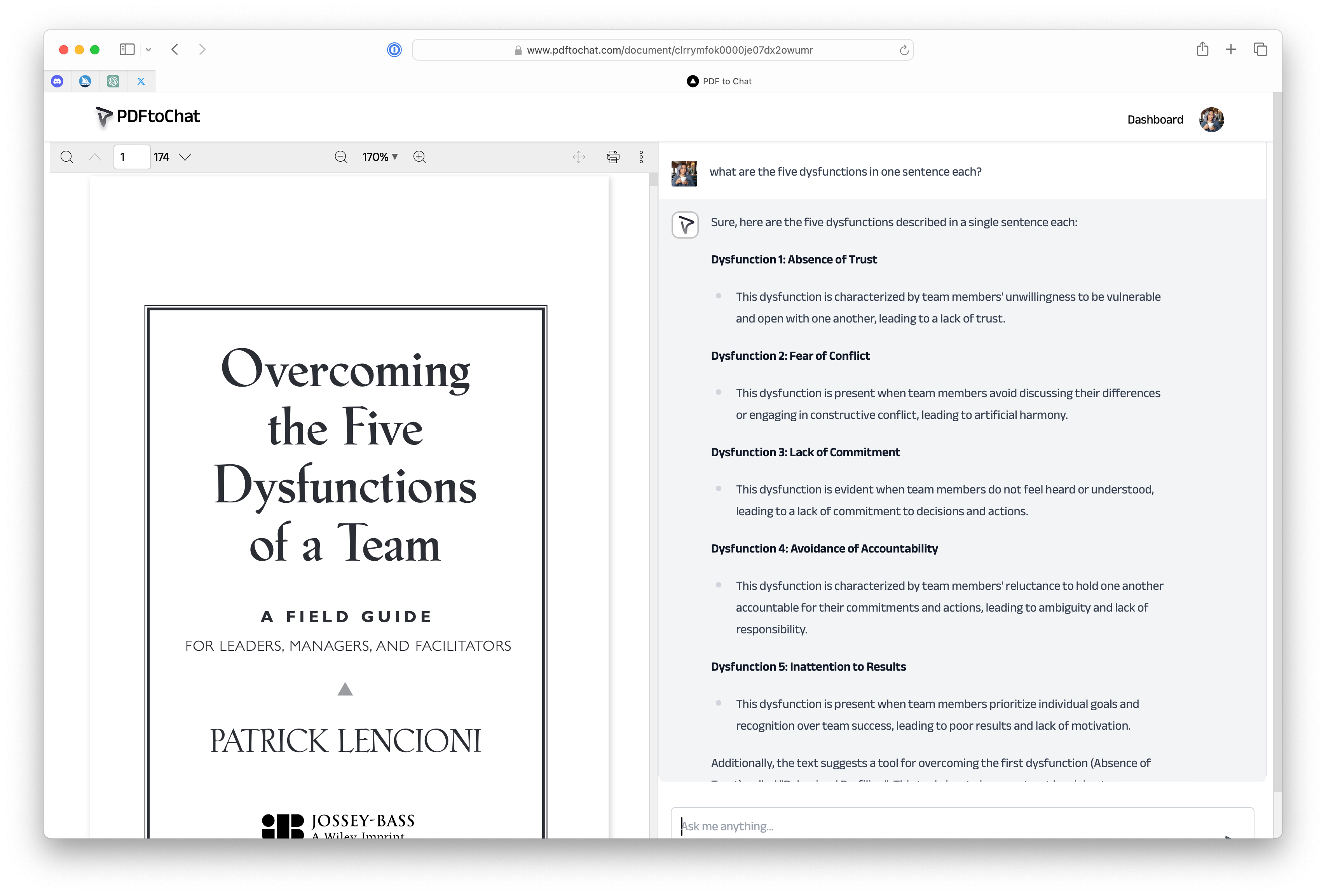The image size is (1326, 896).
Task: Zoom out the PDF viewer
Action: (340, 157)
